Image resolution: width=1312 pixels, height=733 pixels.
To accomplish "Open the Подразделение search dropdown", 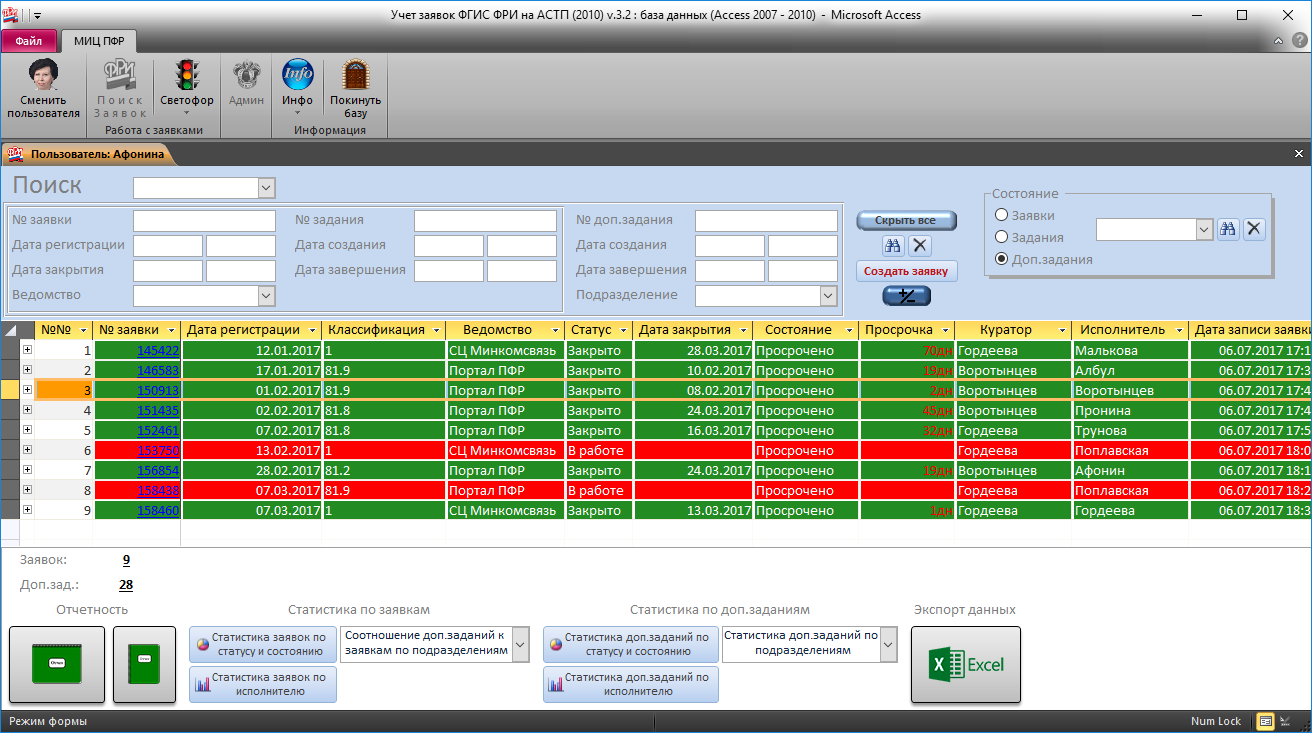I will click(x=828, y=295).
